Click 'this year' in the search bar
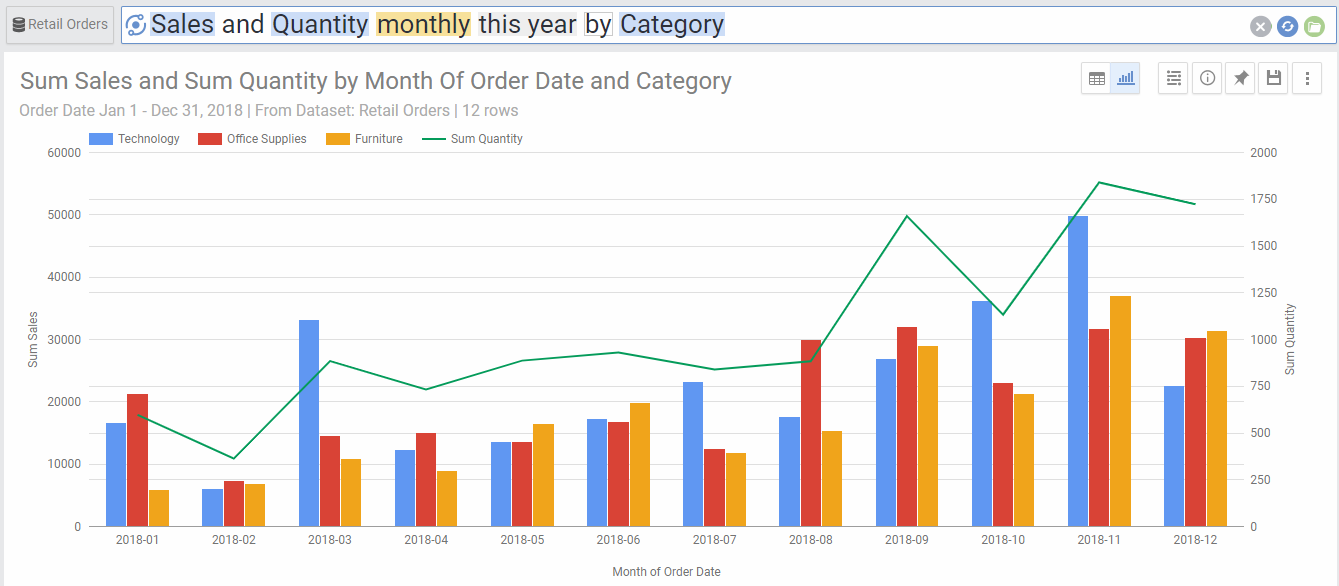Screen dimensions: 1339x586 coord(528,25)
